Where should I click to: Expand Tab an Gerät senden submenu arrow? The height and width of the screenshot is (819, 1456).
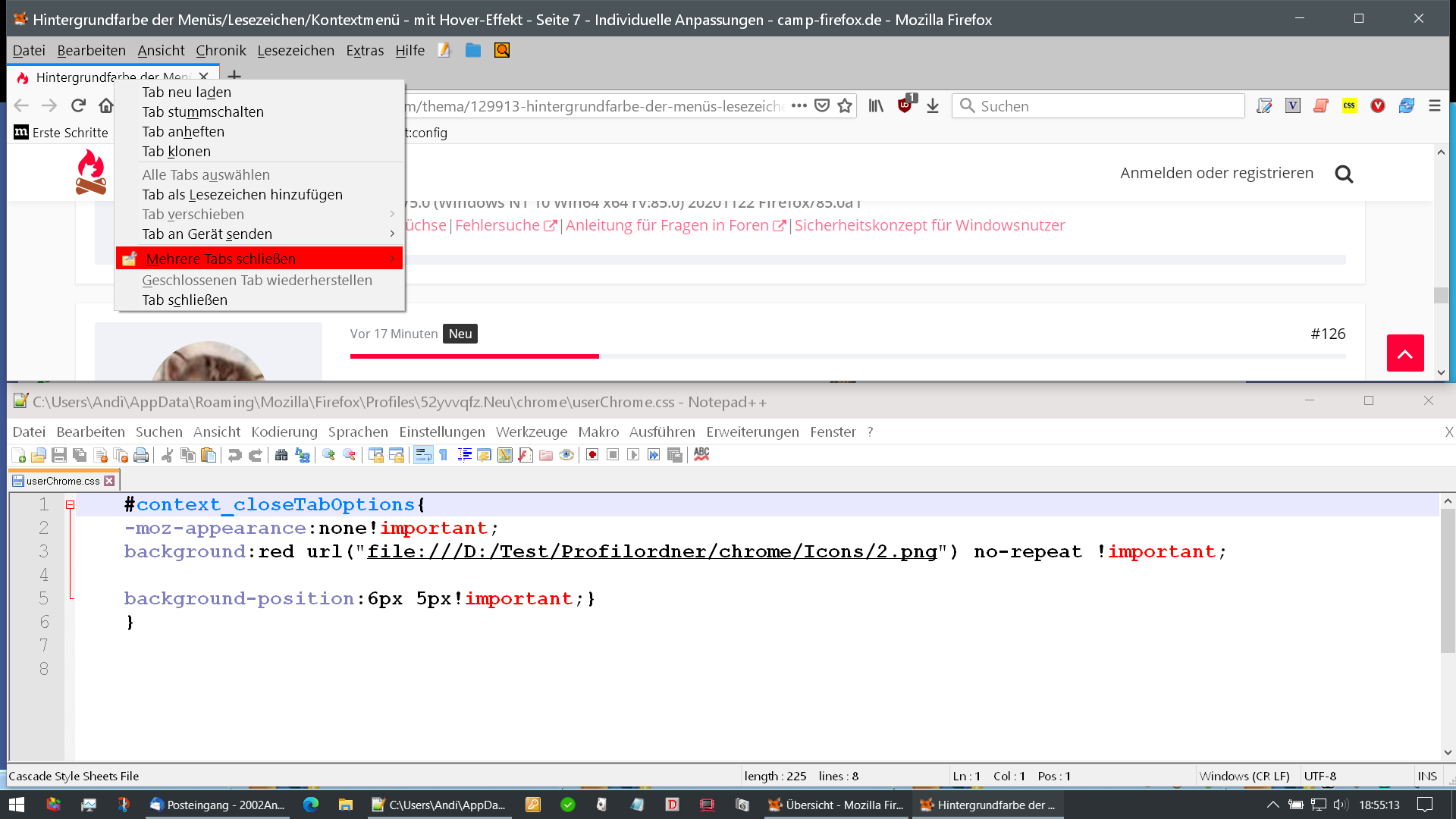click(392, 234)
